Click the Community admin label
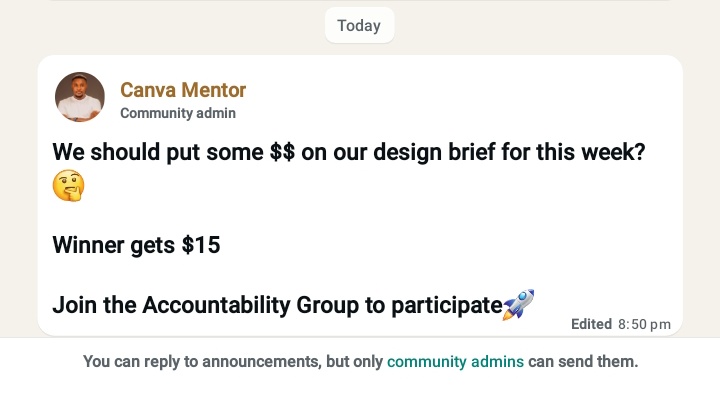The height and width of the screenshot is (400, 720). point(178,113)
